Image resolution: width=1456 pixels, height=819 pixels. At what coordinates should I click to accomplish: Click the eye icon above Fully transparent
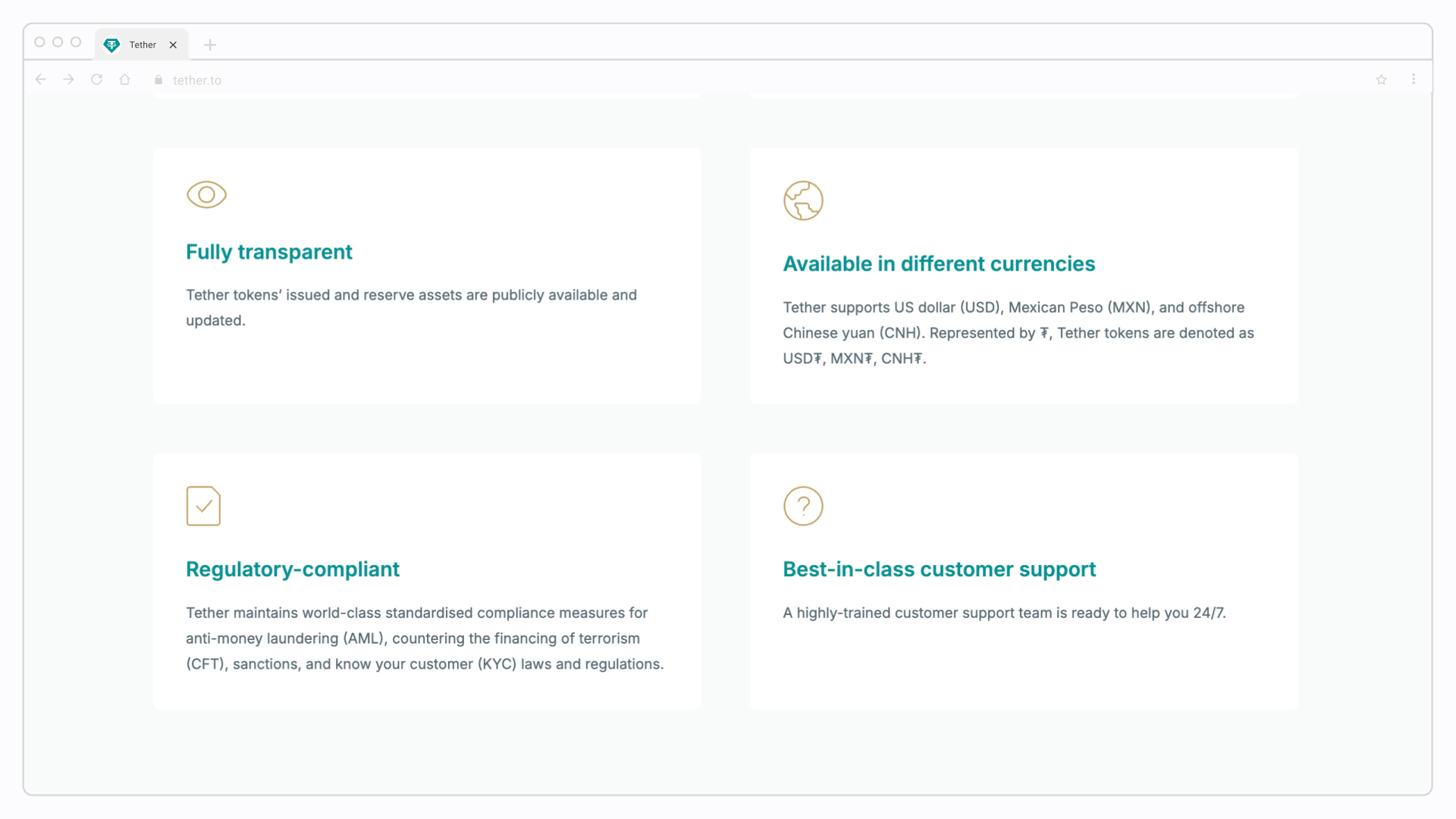tap(206, 195)
